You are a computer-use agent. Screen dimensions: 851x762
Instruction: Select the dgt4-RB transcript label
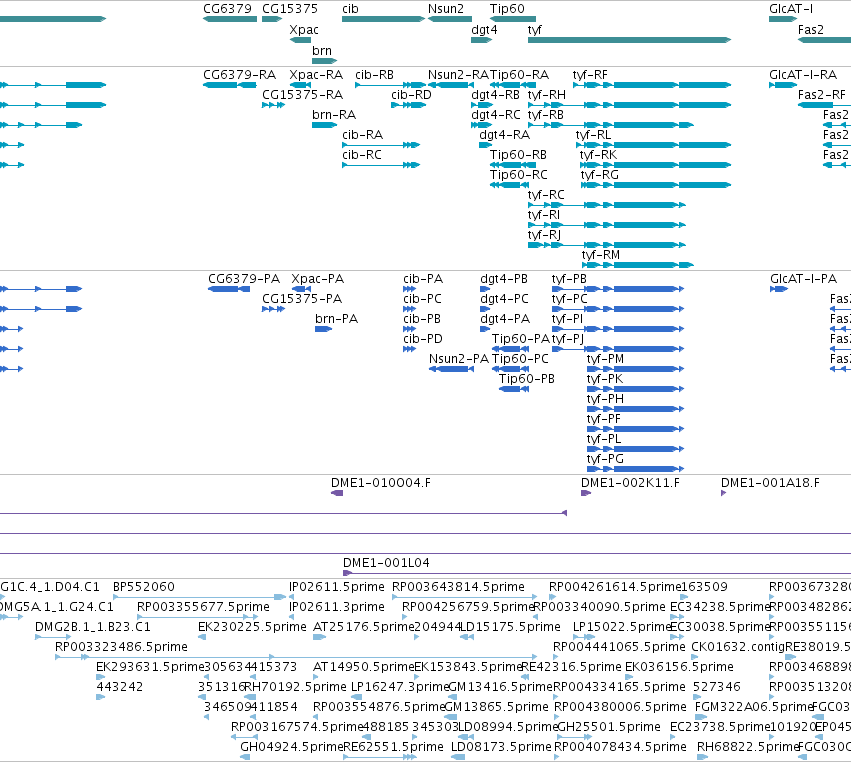(496, 95)
